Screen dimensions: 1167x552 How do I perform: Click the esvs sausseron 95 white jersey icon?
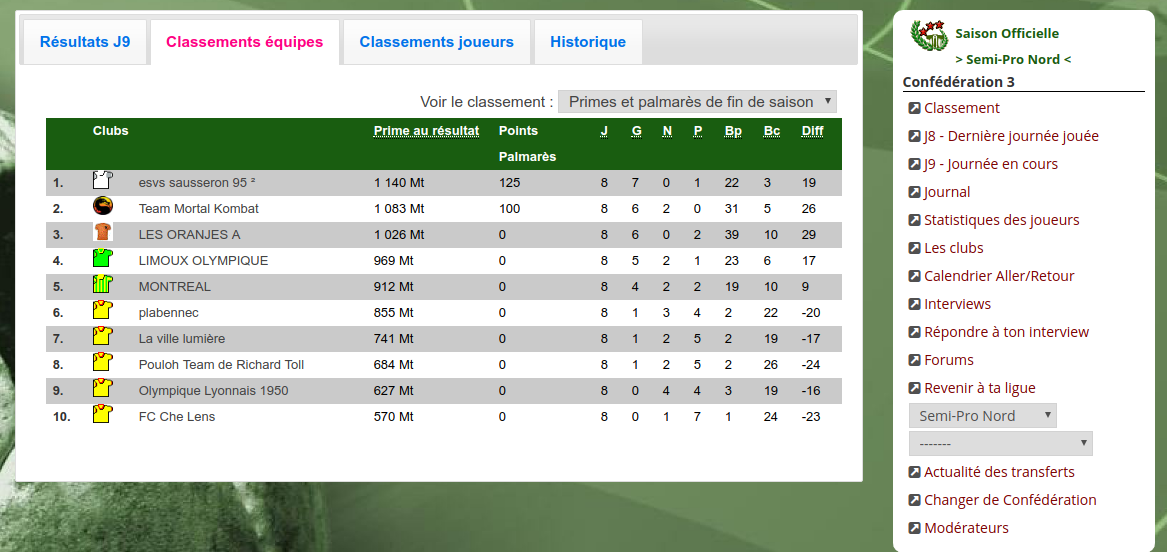[102, 180]
